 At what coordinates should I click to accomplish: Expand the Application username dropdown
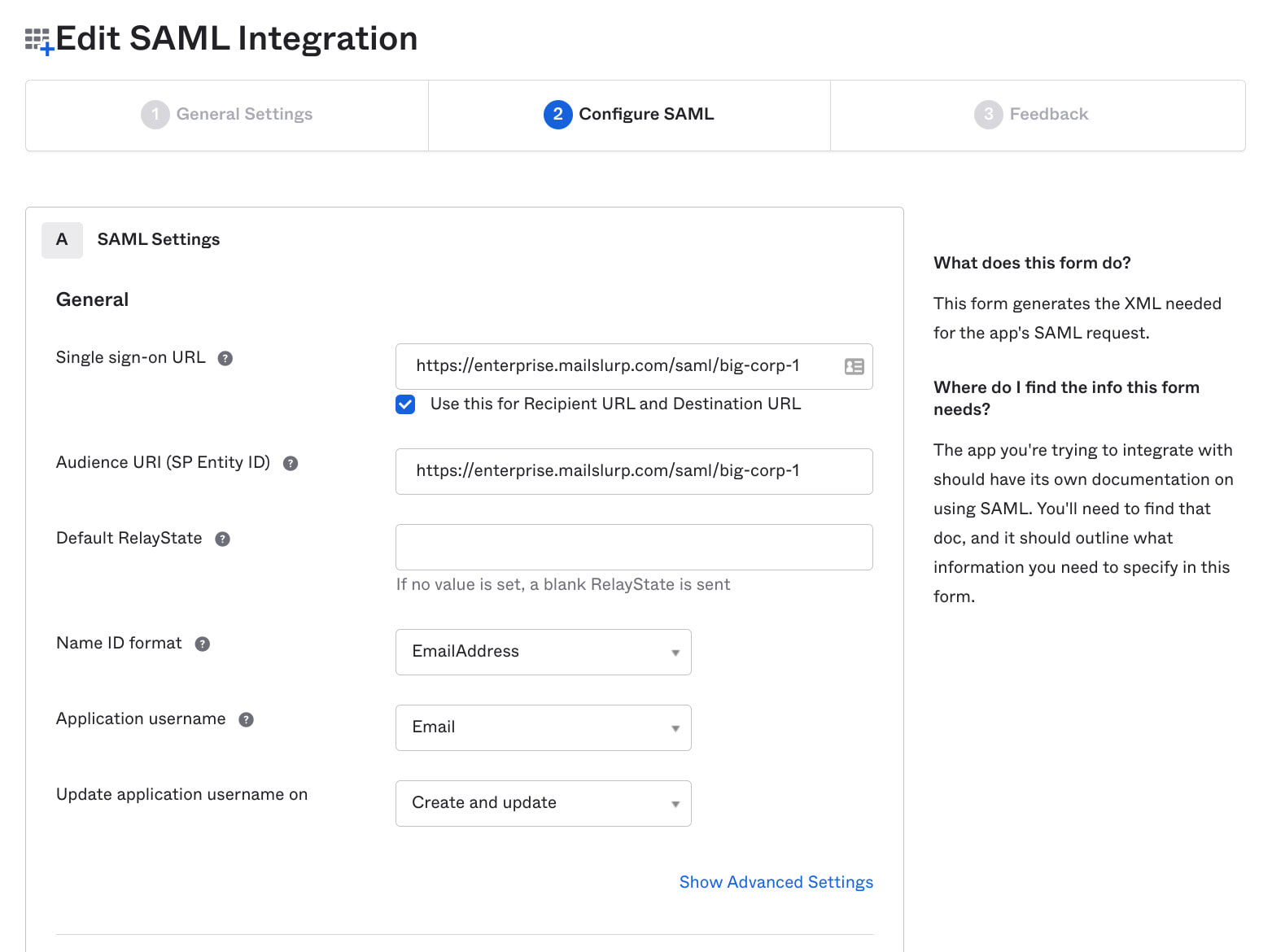[543, 727]
